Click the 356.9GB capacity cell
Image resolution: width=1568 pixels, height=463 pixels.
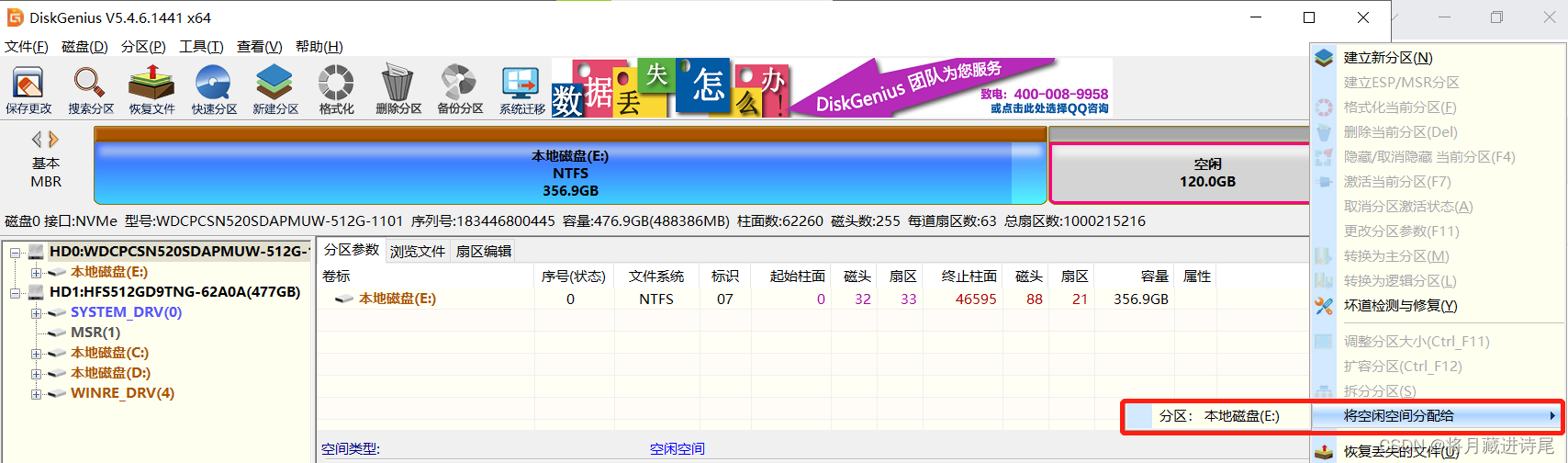pyautogui.click(x=1141, y=299)
